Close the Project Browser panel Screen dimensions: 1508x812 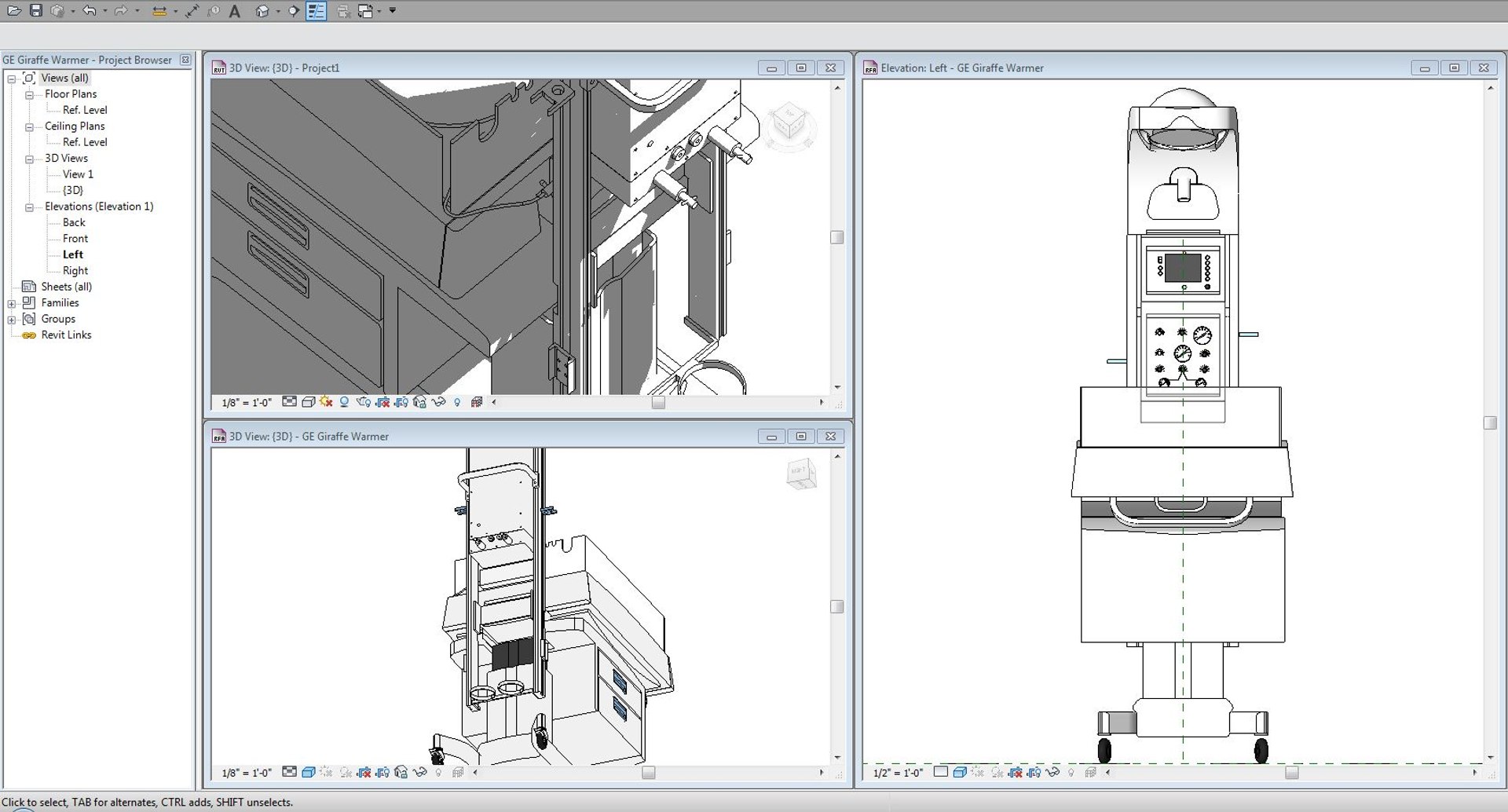coord(185,60)
